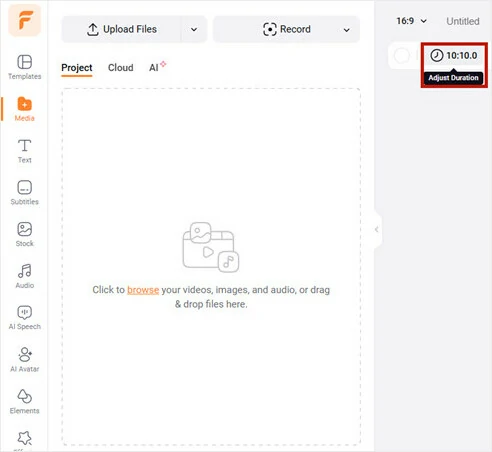This screenshot has width=492, height=452.
Task: Open the Elements panel
Action: (x=24, y=401)
